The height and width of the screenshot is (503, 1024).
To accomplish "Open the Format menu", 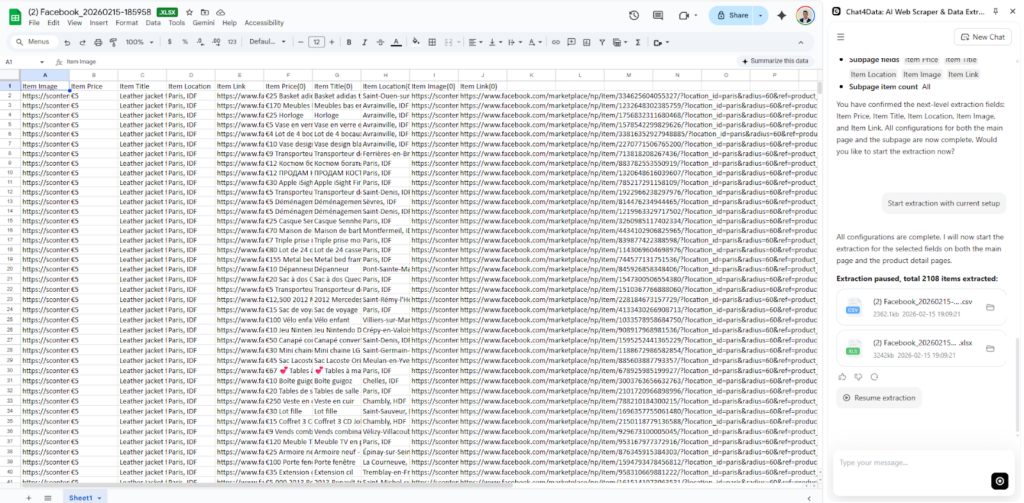I will 127,23.
